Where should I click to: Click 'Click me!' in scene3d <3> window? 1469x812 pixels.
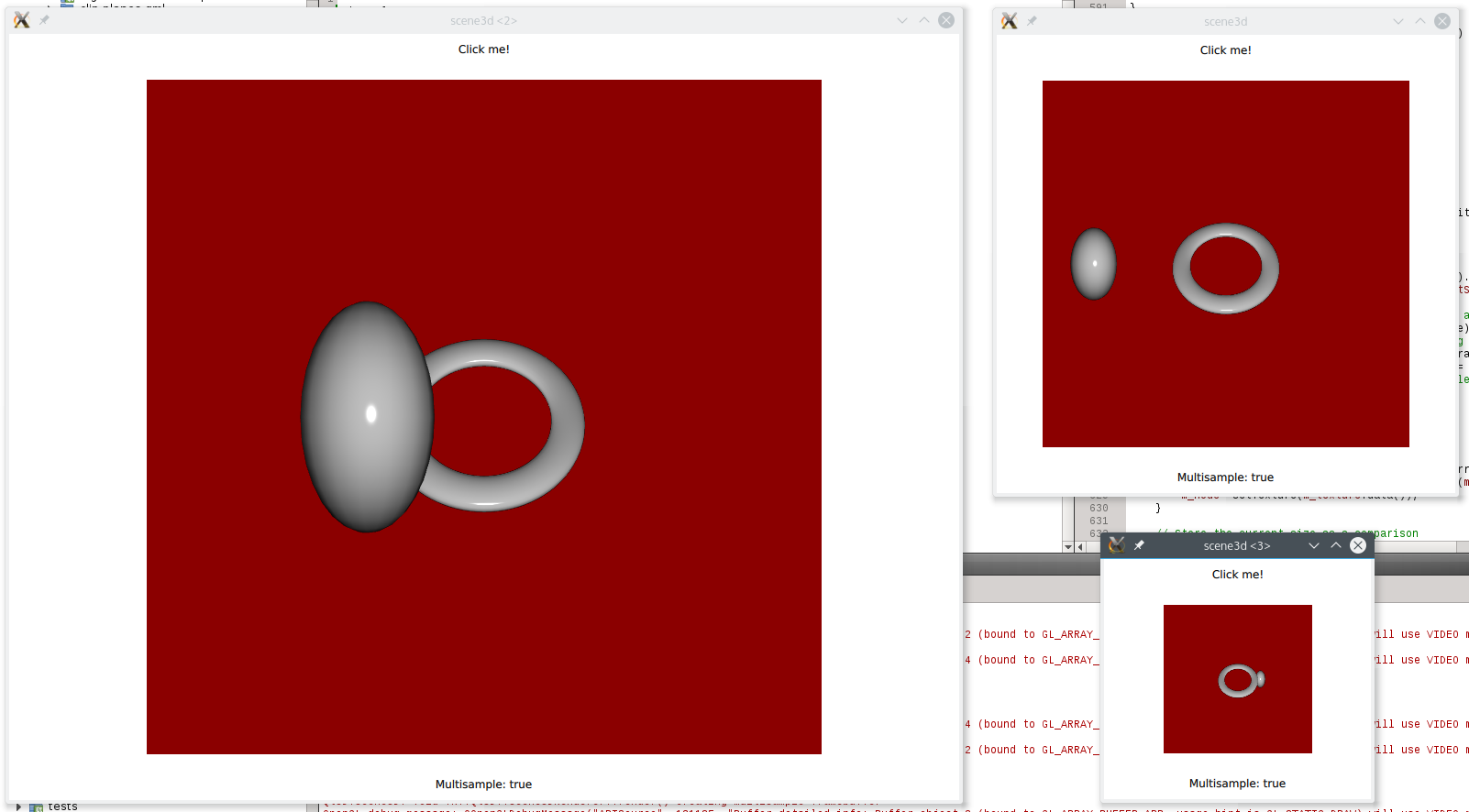[x=1238, y=575]
